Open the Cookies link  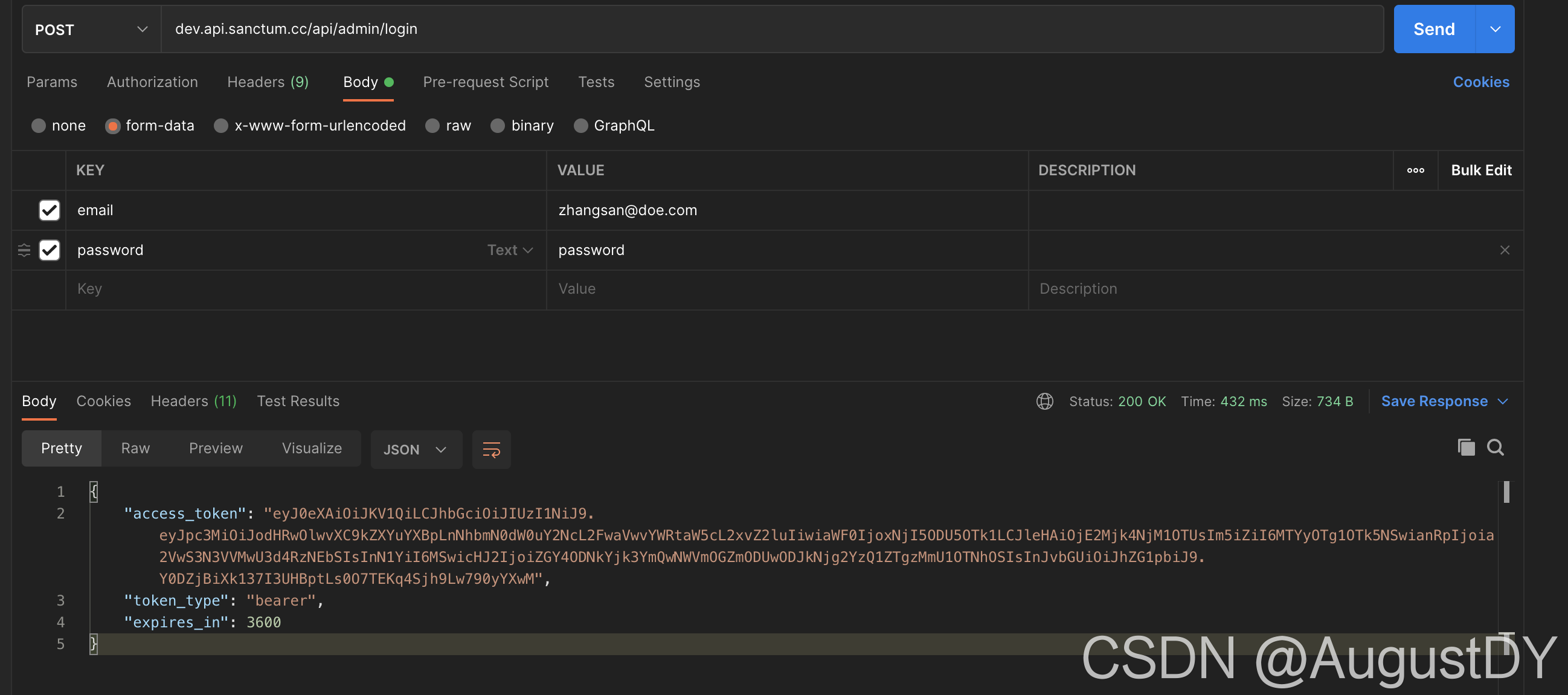[x=1480, y=82]
